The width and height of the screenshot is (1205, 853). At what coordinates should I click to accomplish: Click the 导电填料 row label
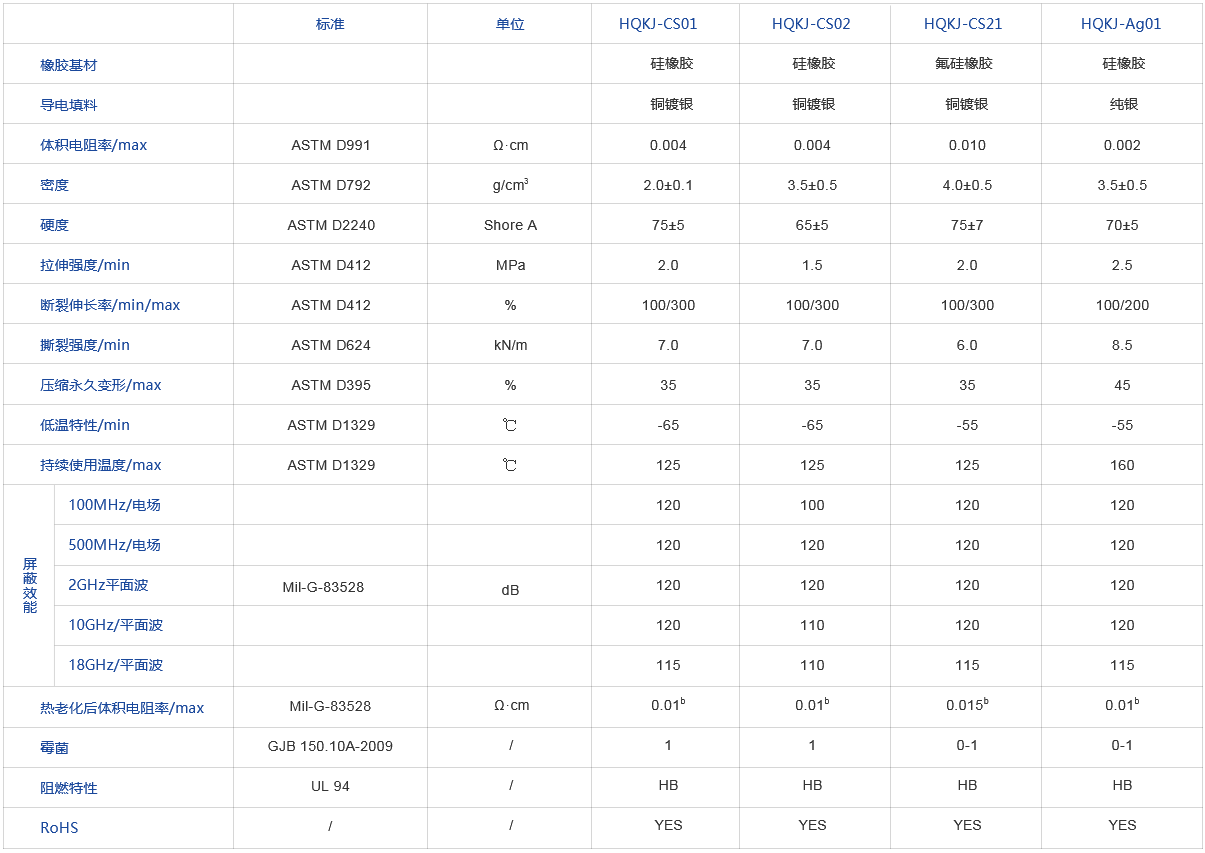coord(69,105)
